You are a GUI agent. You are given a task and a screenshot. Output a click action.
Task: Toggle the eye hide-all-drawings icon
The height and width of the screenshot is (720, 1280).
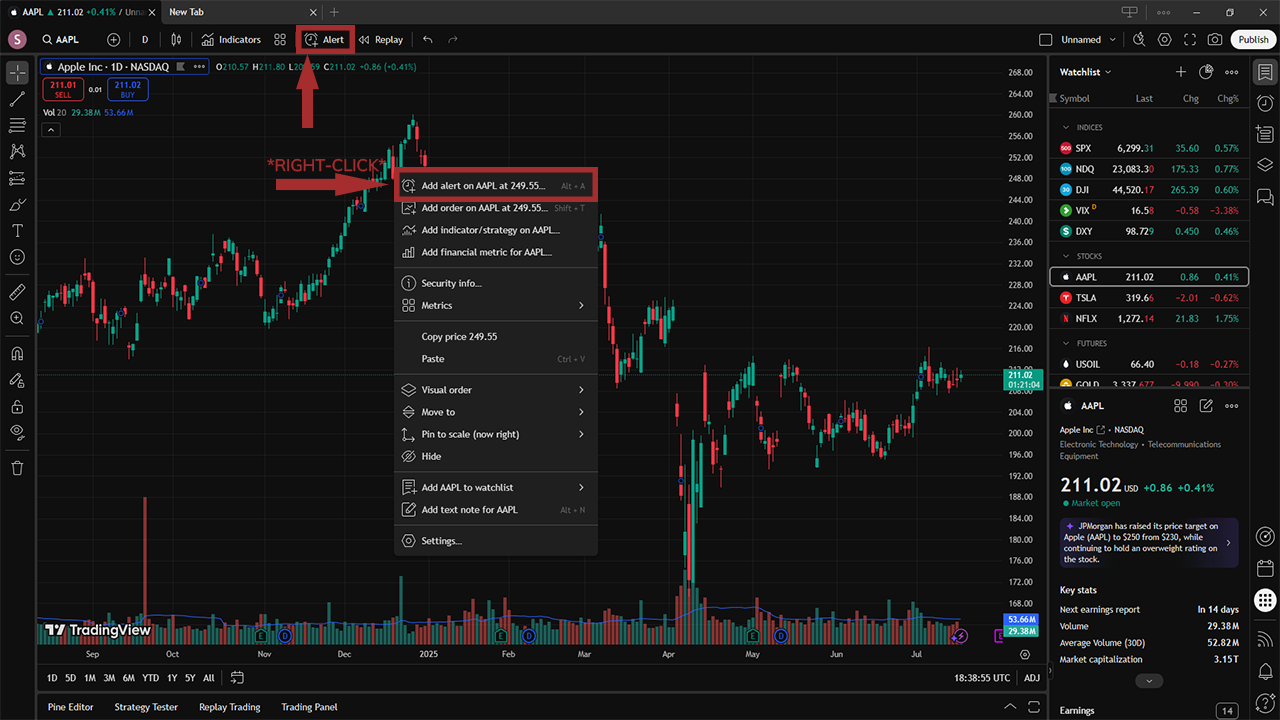coord(17,432)
